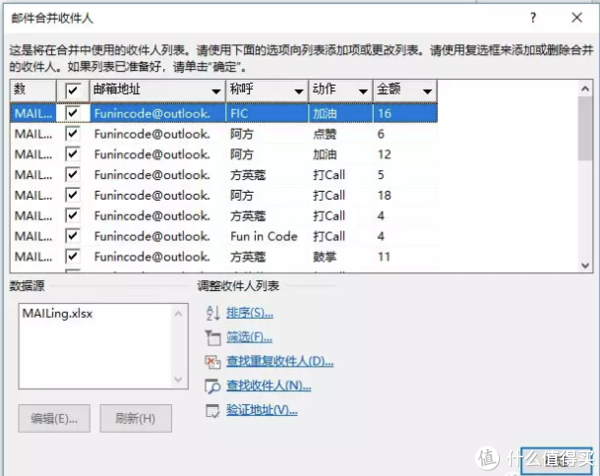Click the Find recipient (查找收件人) icon

(210, 386)
